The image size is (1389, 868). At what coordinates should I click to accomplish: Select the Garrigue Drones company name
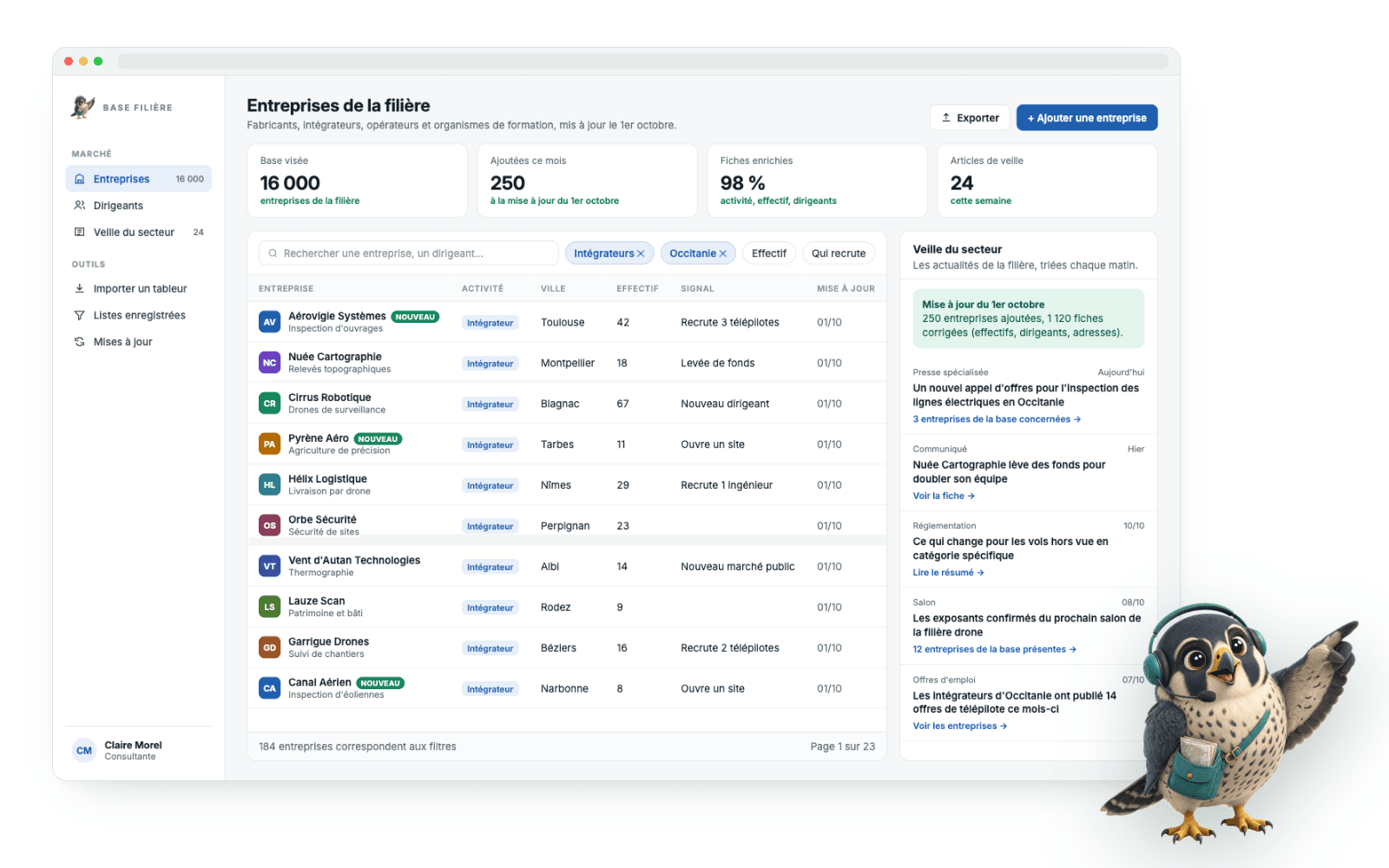tap(328, 641)
